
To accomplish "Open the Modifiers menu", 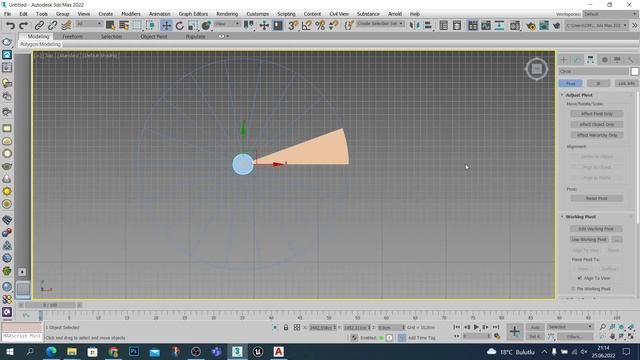I will pos(131,14).
